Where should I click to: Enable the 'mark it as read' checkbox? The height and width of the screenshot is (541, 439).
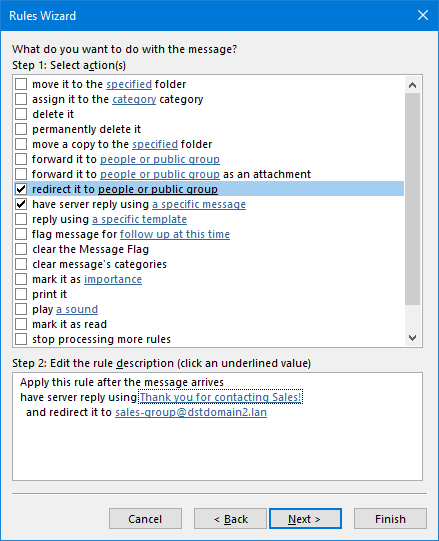tap(21, 324)
